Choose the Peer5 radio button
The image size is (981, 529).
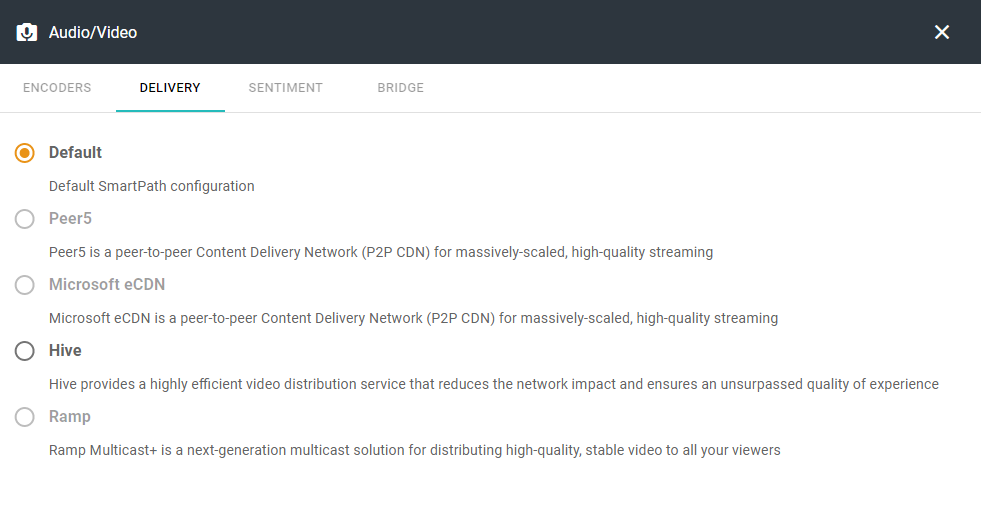(x=24, y=219)
